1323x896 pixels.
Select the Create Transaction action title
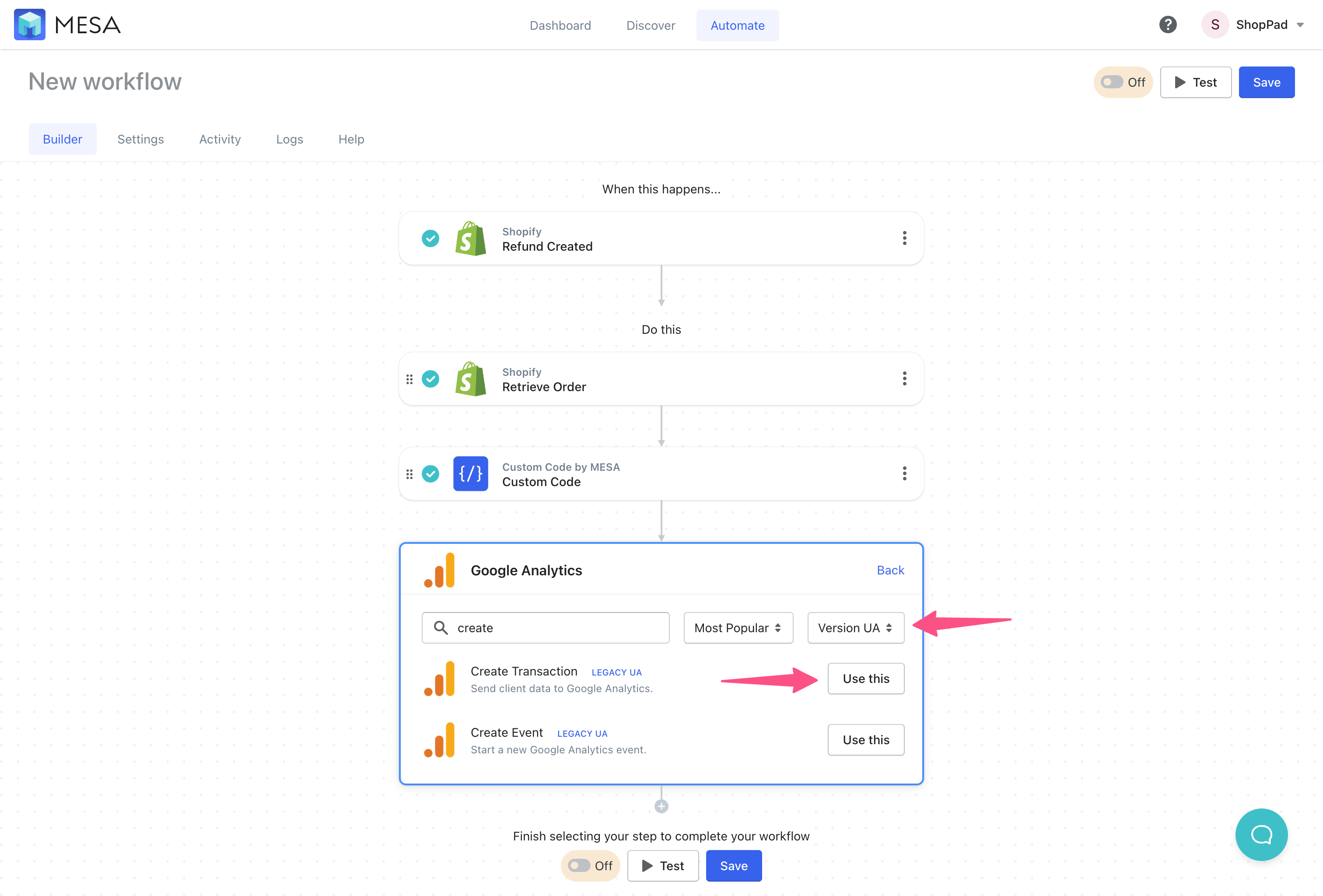tap(524, 672)
